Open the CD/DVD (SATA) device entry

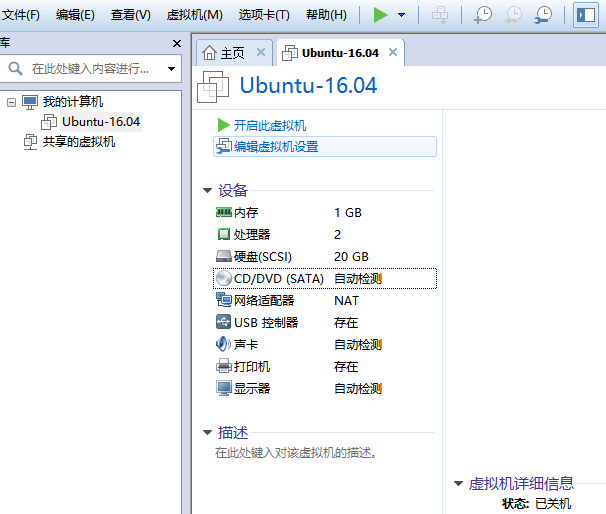pos(325,279)
